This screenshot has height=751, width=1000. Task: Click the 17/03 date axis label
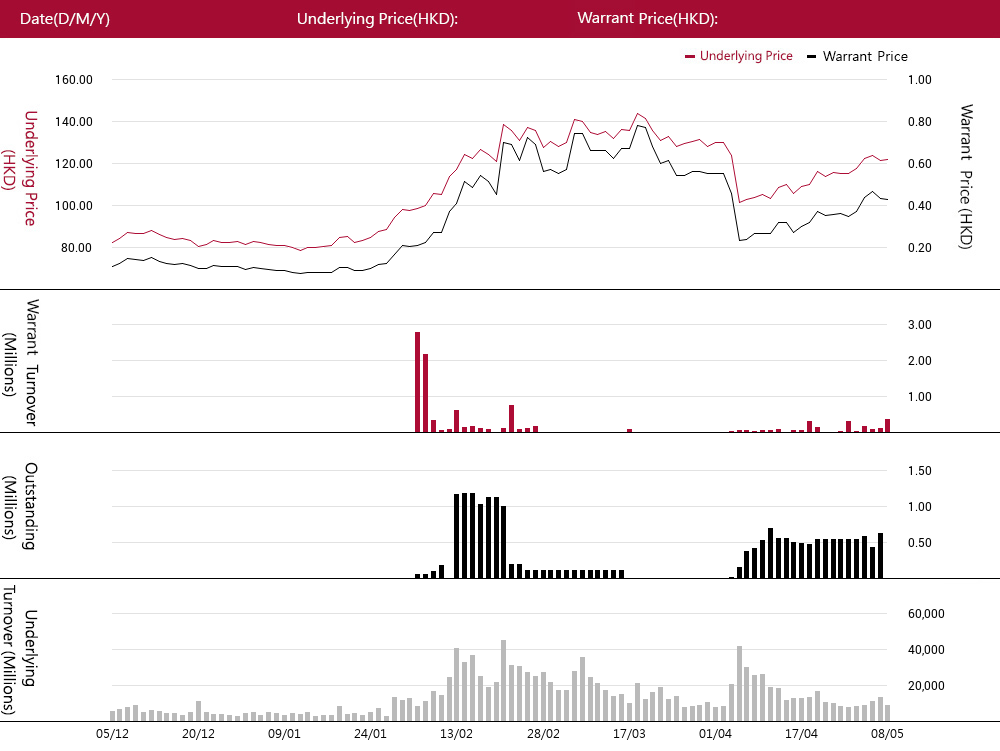[629, 734]
